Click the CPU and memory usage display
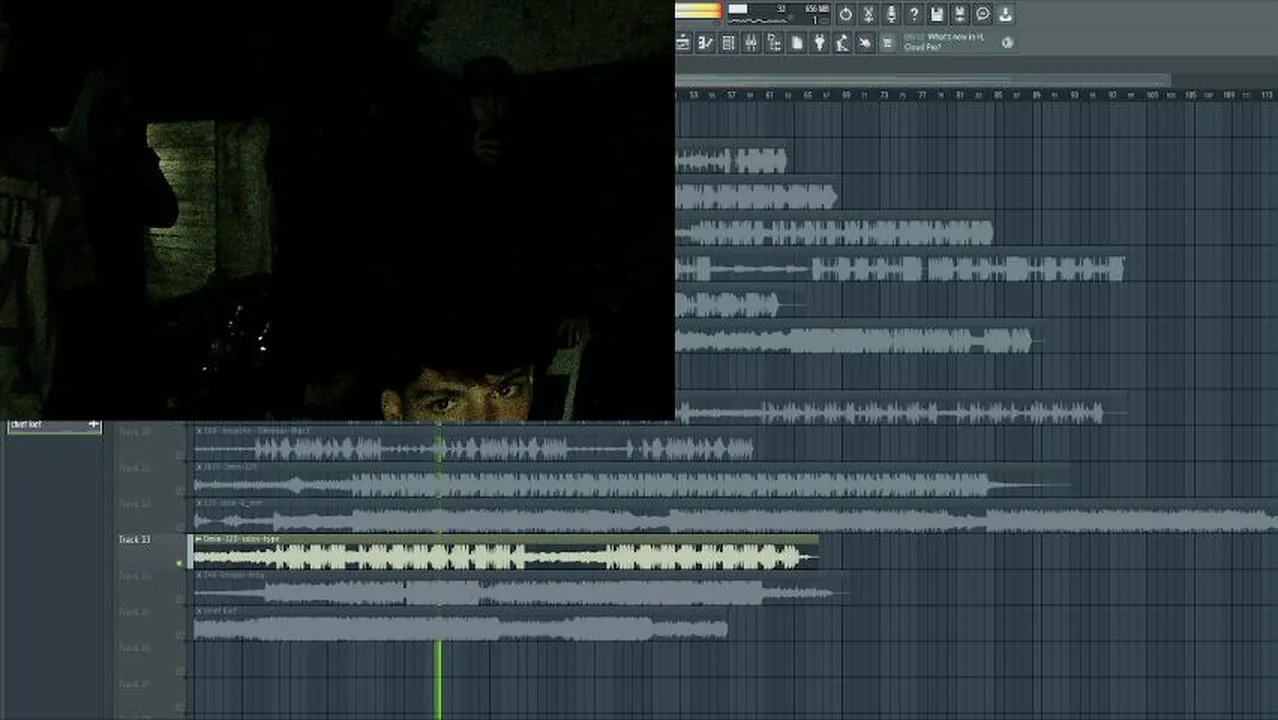 tap(778, 13)
